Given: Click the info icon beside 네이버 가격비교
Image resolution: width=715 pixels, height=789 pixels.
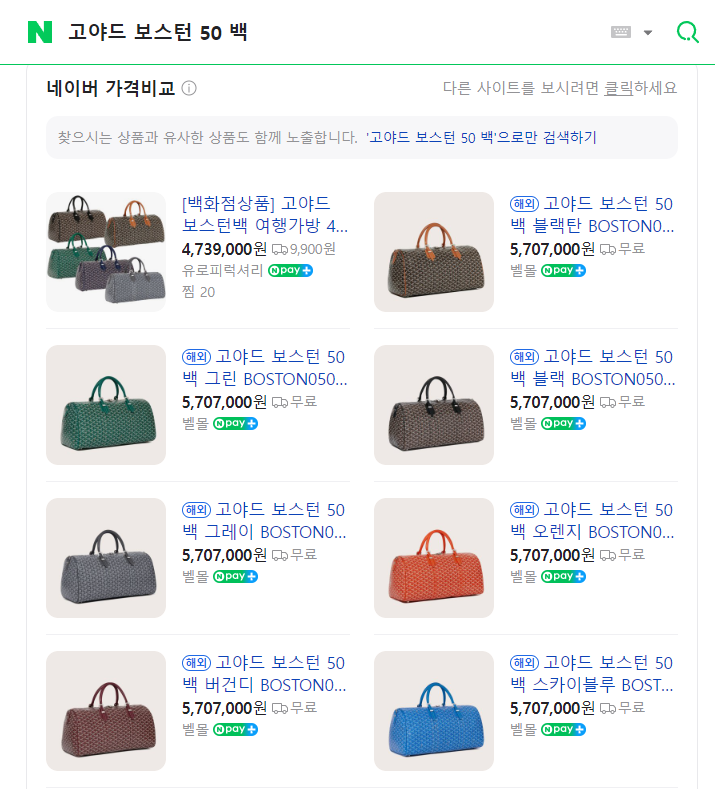Looking at the screenshot, I should click(x=189, y=89).
